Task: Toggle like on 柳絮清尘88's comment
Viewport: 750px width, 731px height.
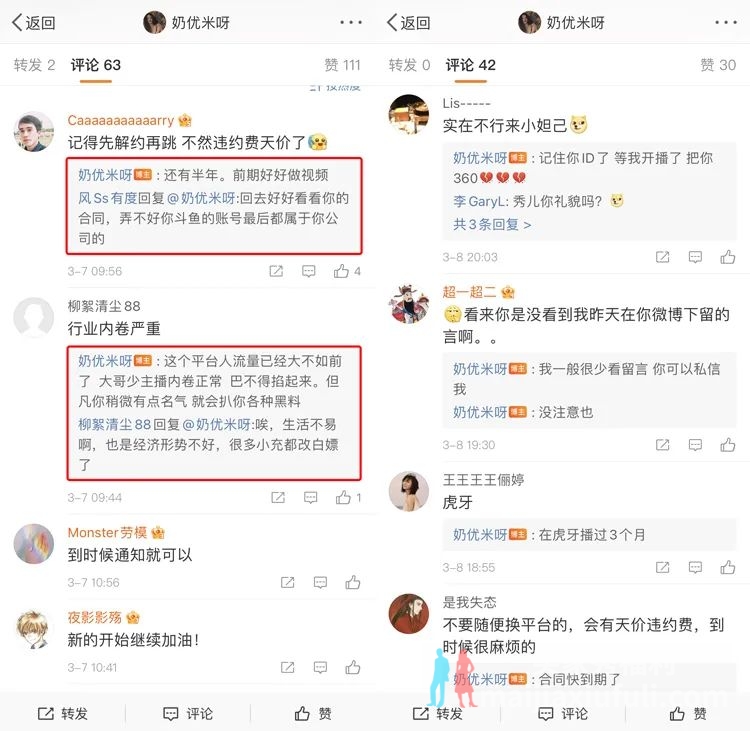Action: [343, 498]
